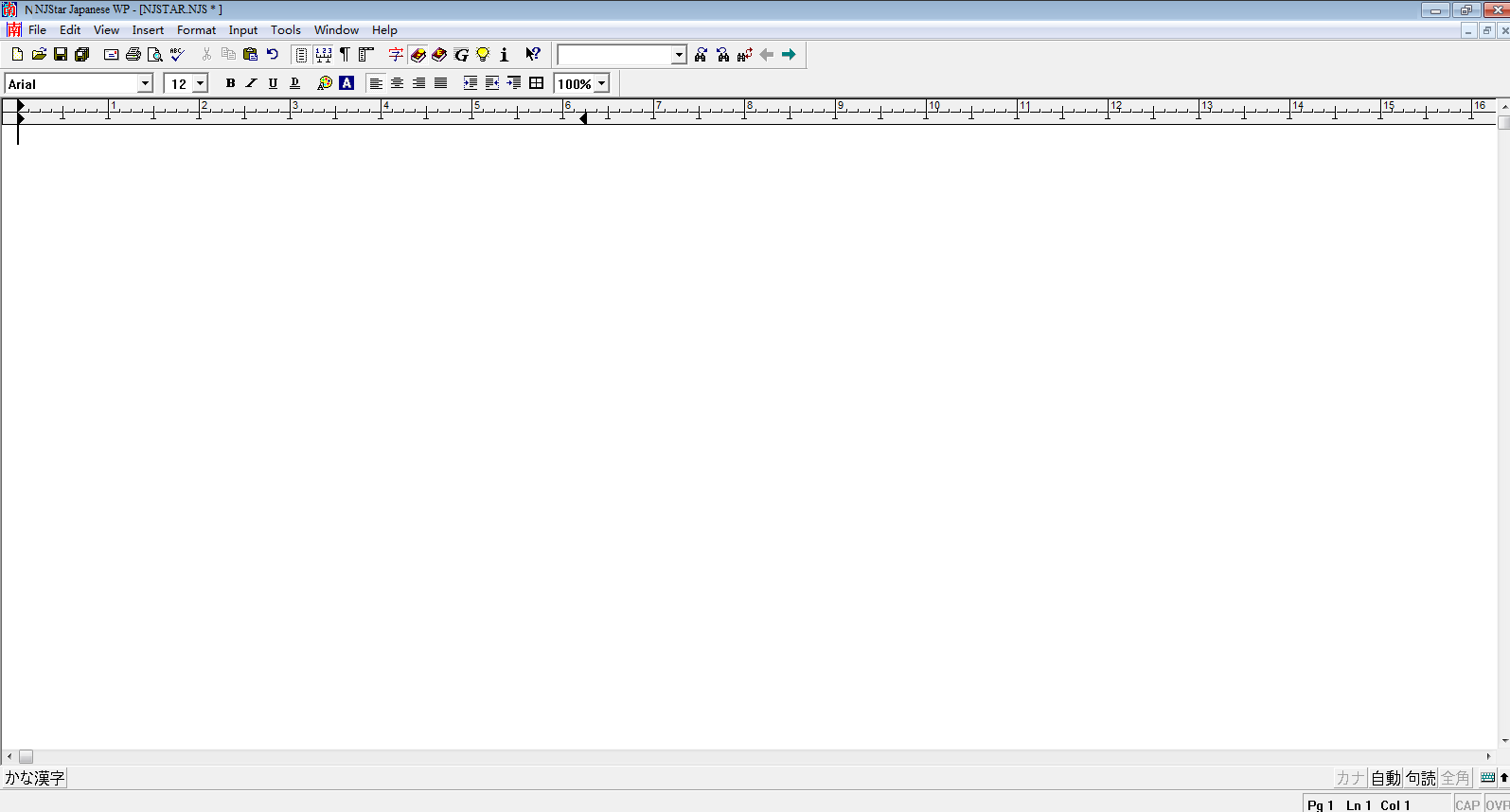
Task: Click the light bulb tip icon
Action: coord(483,55)
